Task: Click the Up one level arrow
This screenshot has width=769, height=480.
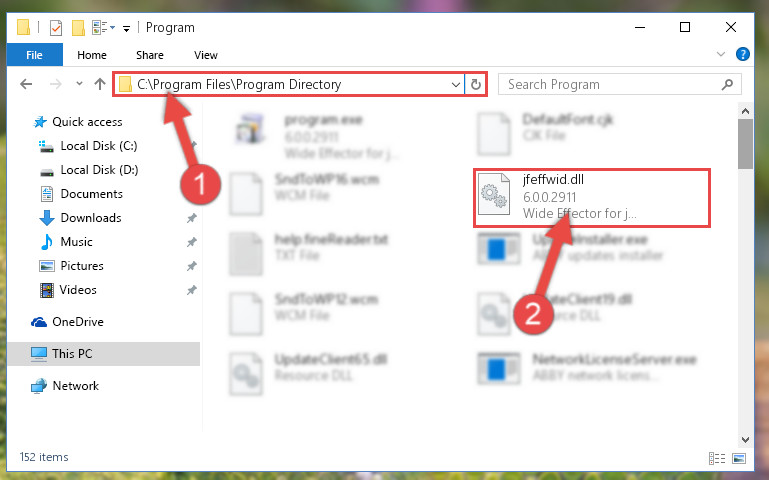Action: pos(100,84)
